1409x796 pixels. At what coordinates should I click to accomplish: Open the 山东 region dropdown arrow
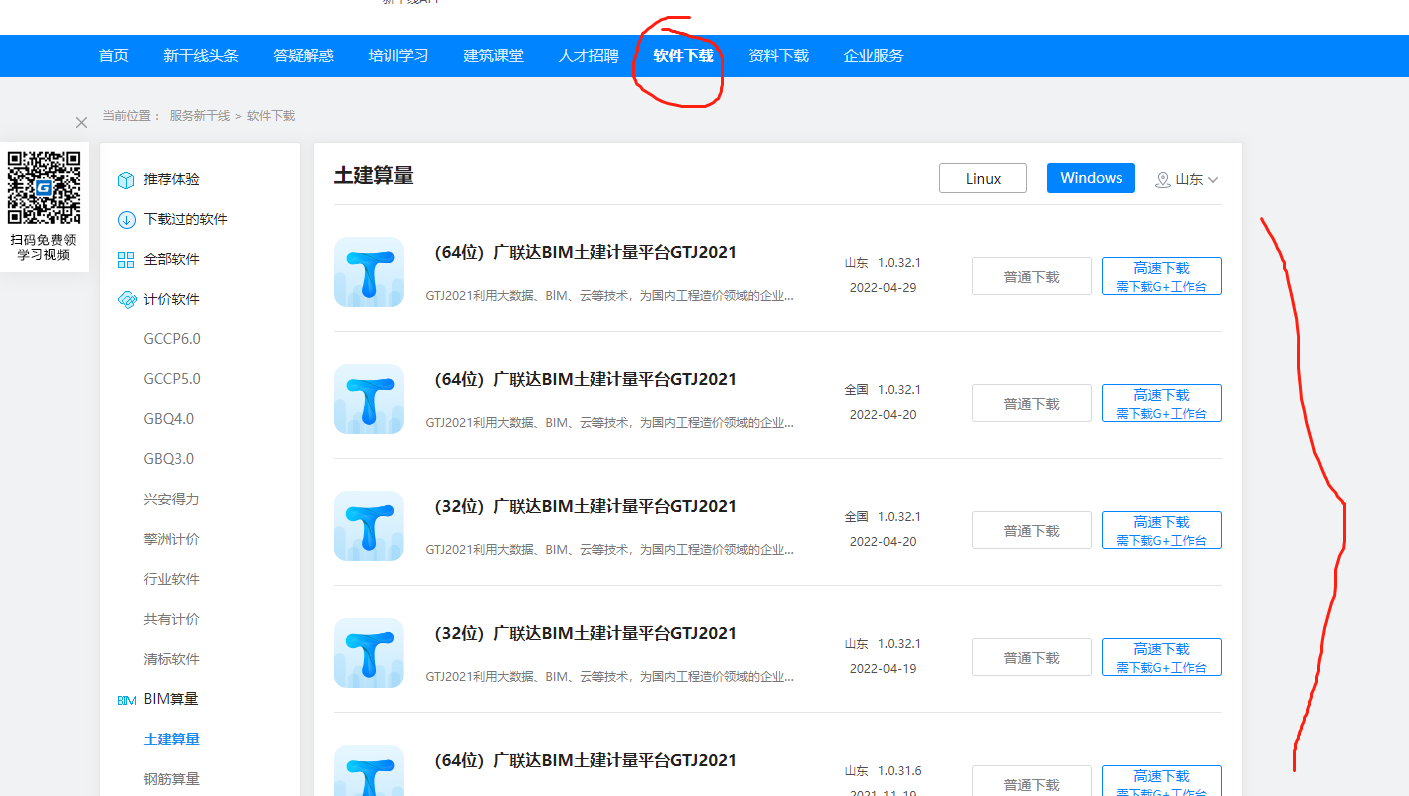coord(1213,180)
